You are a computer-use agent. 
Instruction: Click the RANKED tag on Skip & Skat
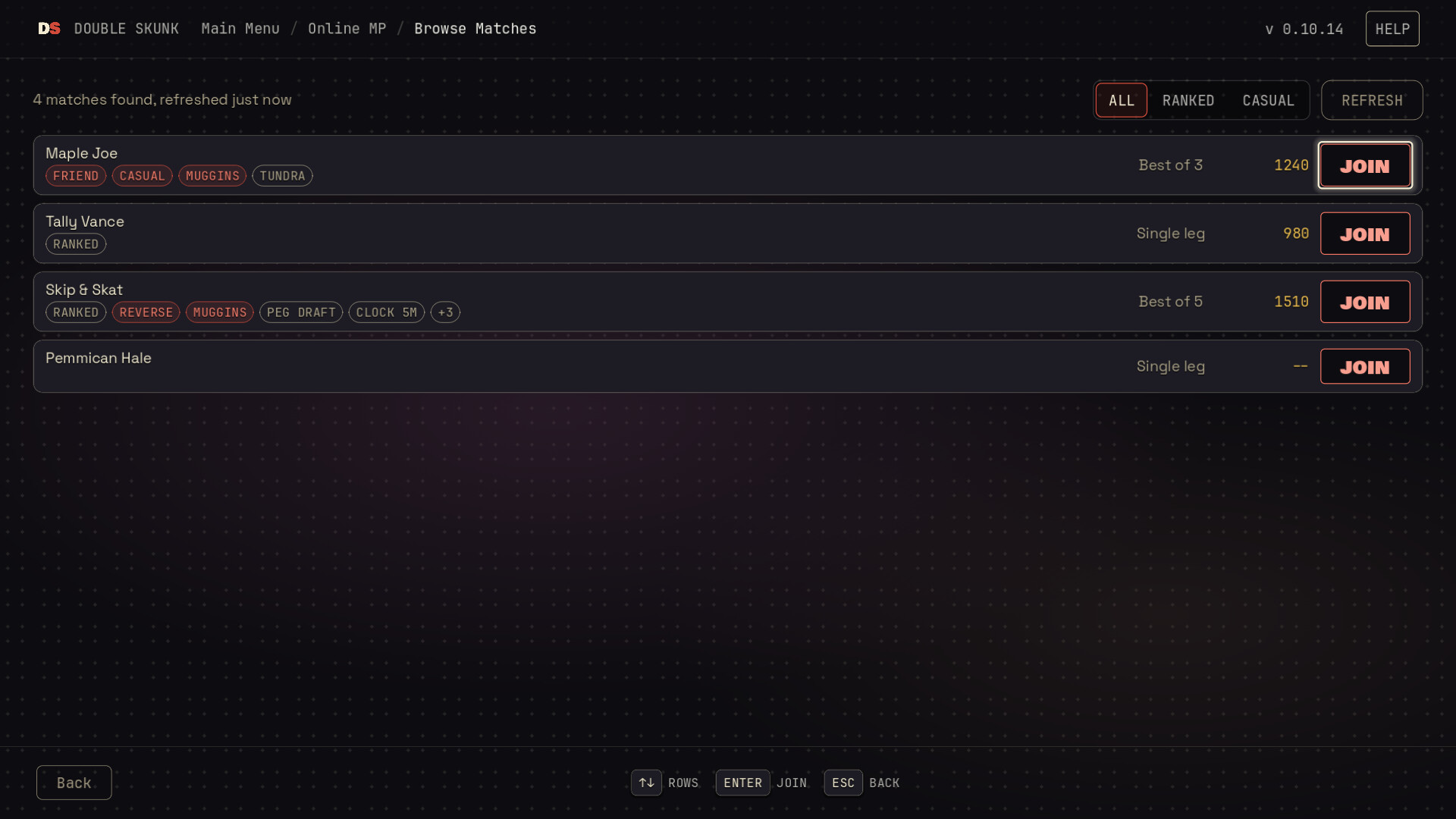pyautogui.click(x=76, y=312)
